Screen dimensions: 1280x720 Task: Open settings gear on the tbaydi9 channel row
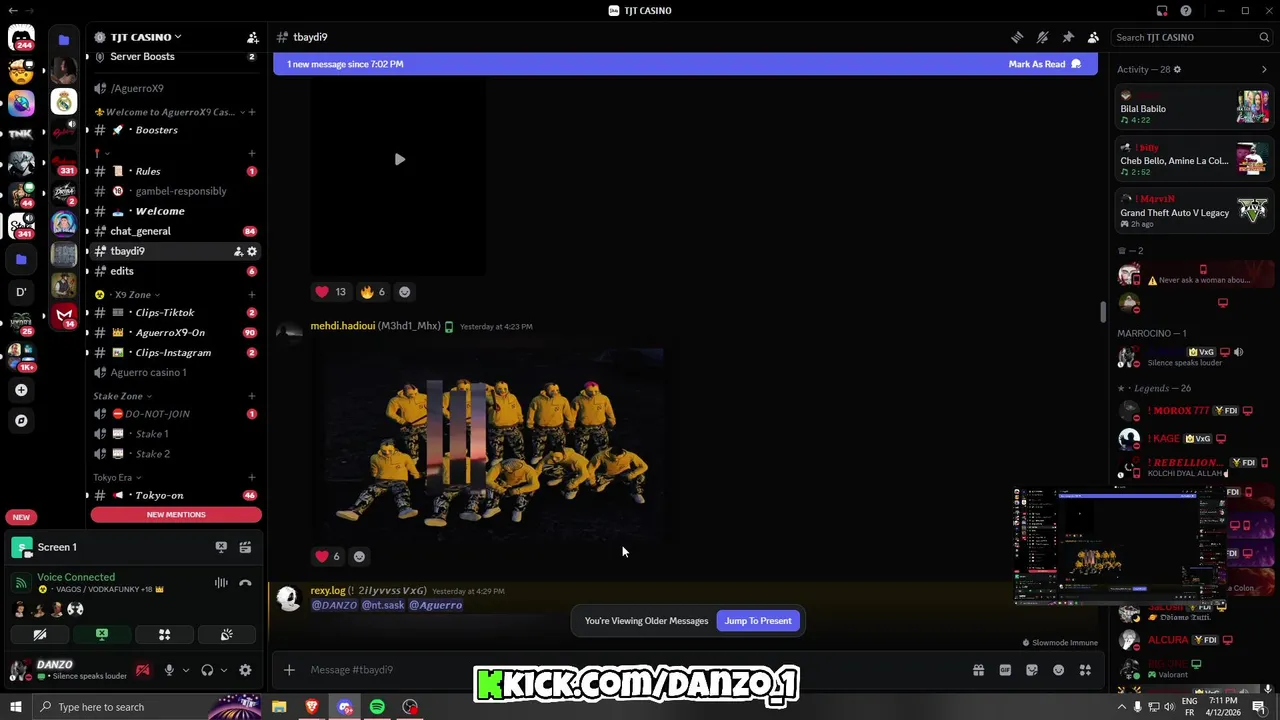click(x=252, y=252)
